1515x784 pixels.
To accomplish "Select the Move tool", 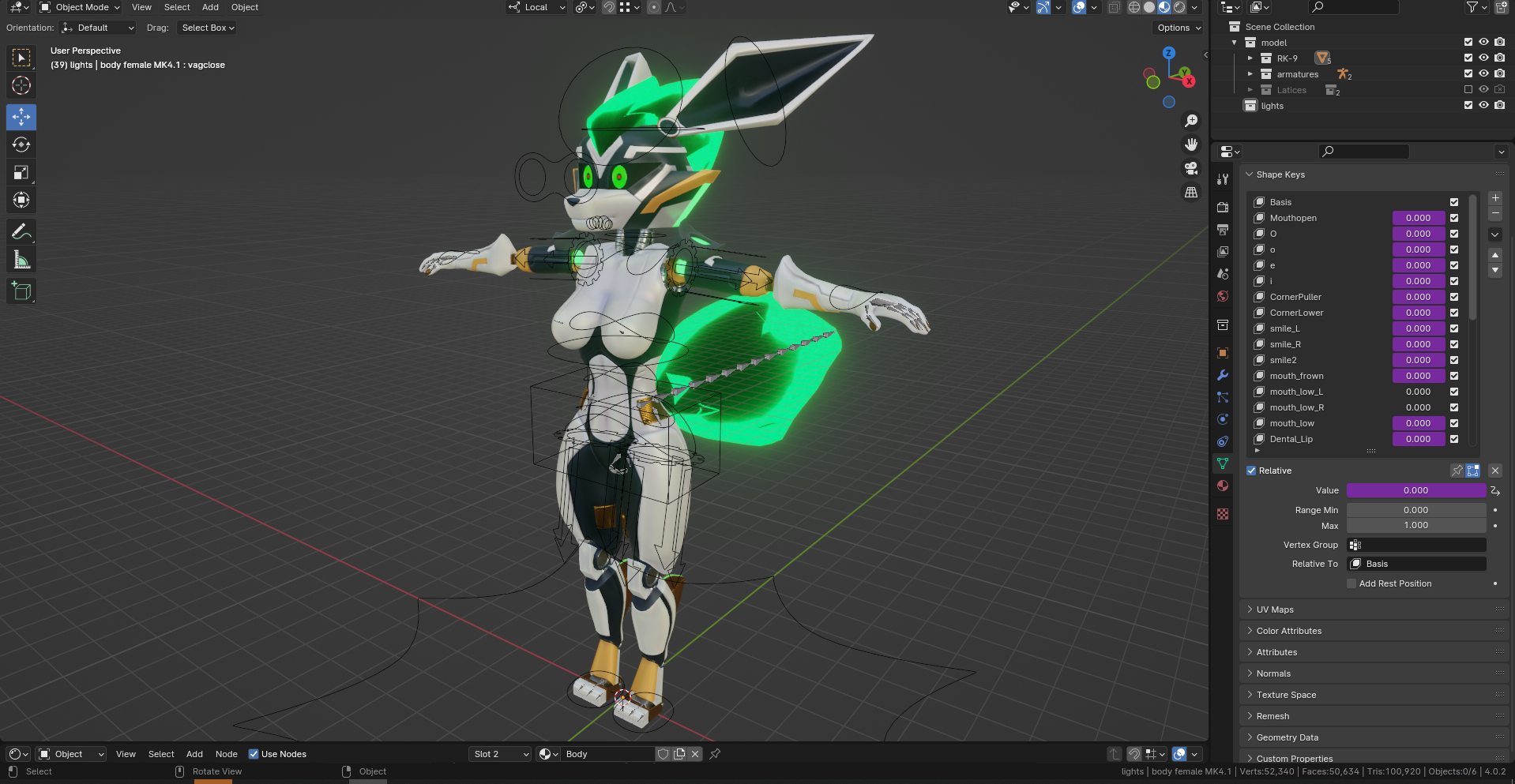I will tap(21, 117).
